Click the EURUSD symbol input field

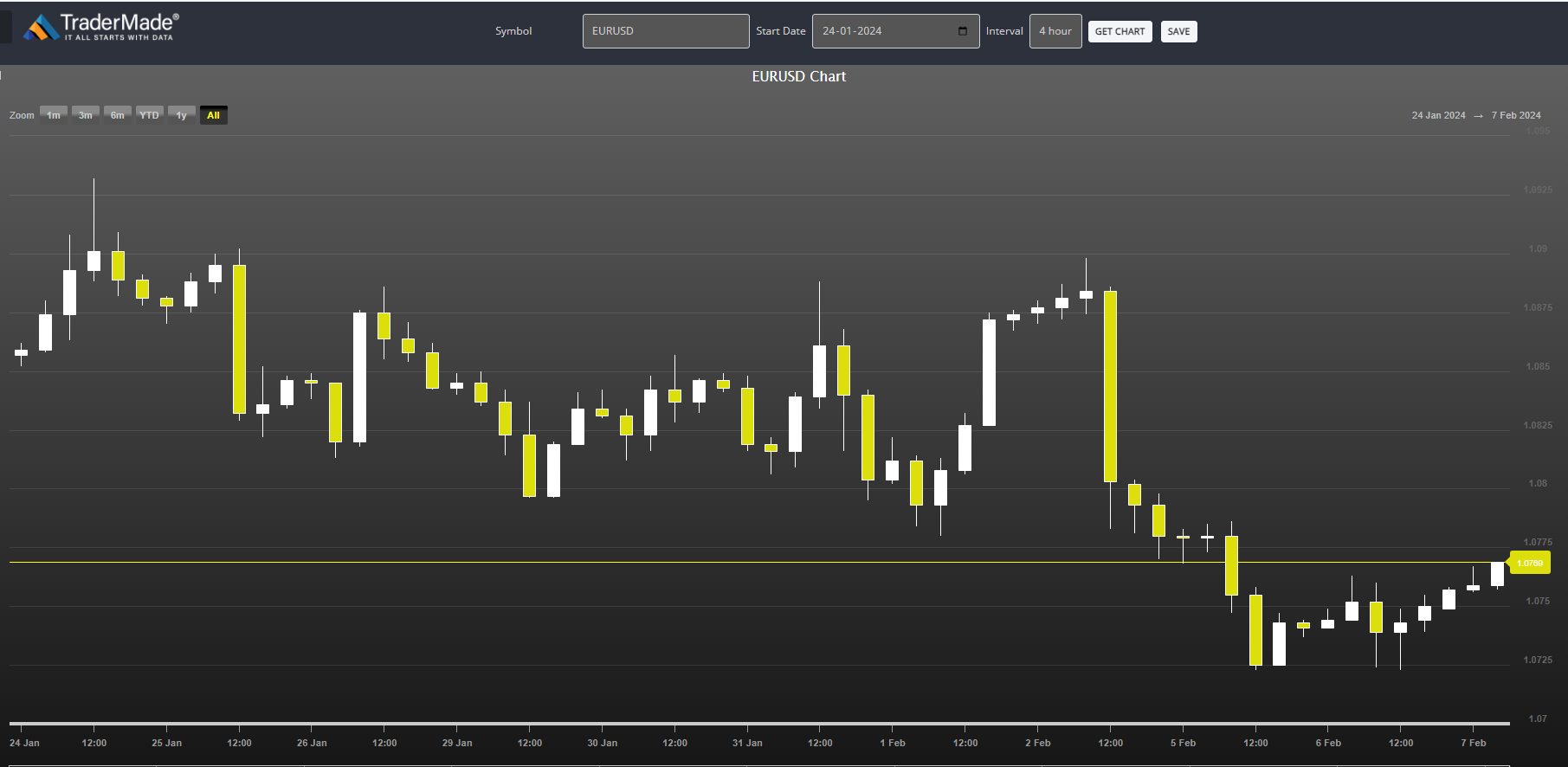pos(666,31)
